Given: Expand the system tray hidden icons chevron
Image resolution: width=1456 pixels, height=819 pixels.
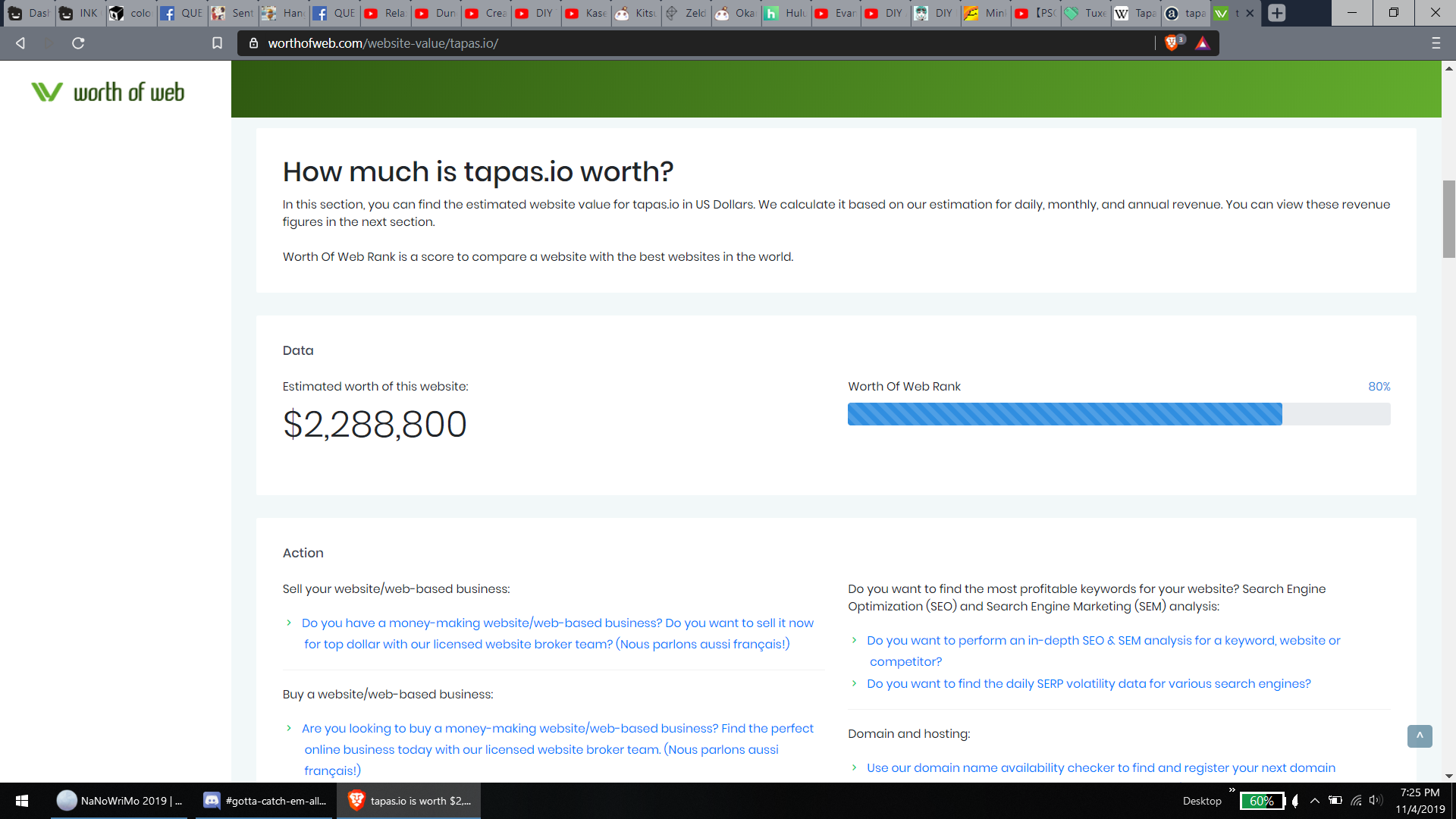Looking at the screenshot, I should click(1315, 801).
